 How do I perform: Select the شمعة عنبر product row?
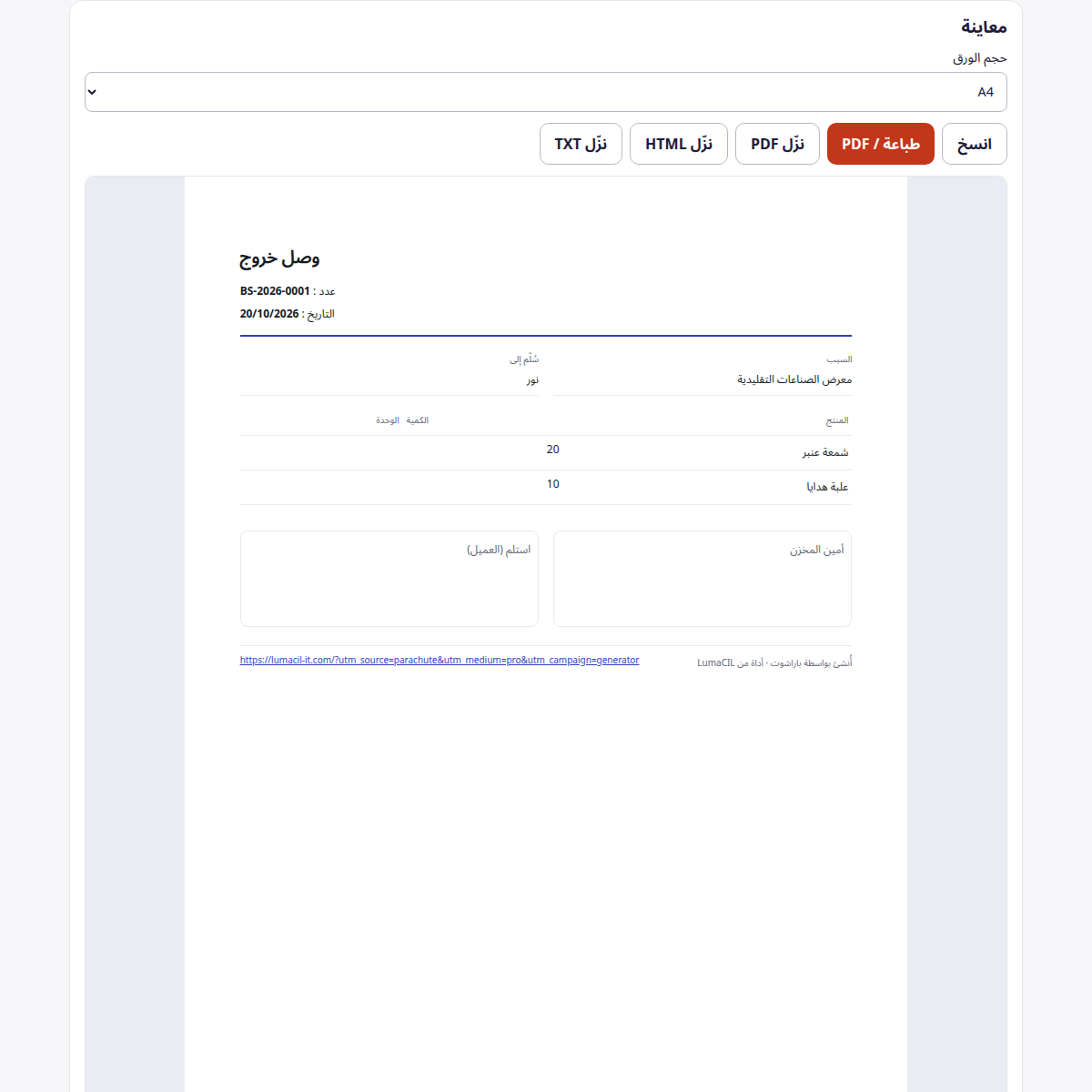546,452
